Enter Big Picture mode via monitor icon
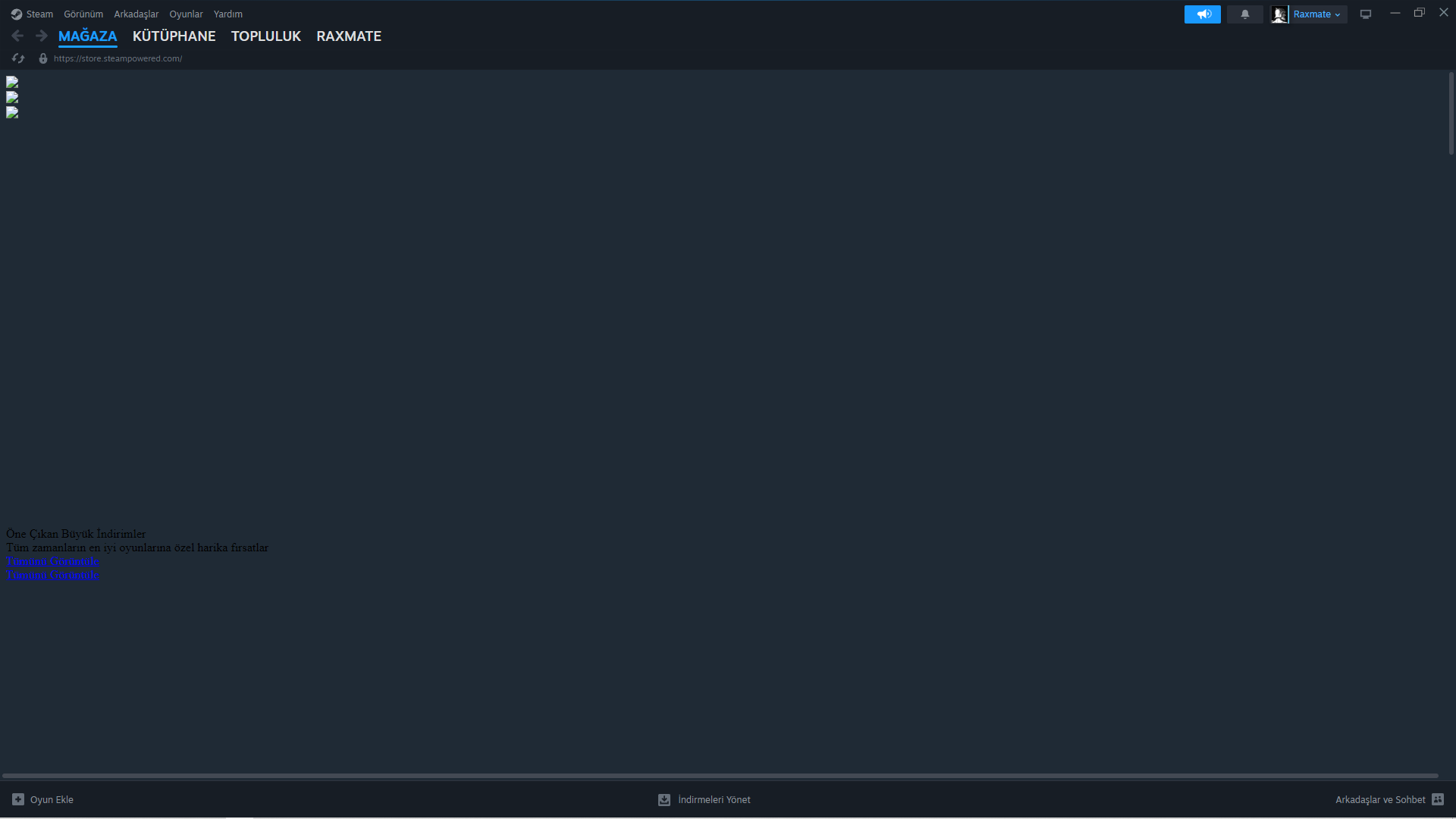 click(1366, 14)
